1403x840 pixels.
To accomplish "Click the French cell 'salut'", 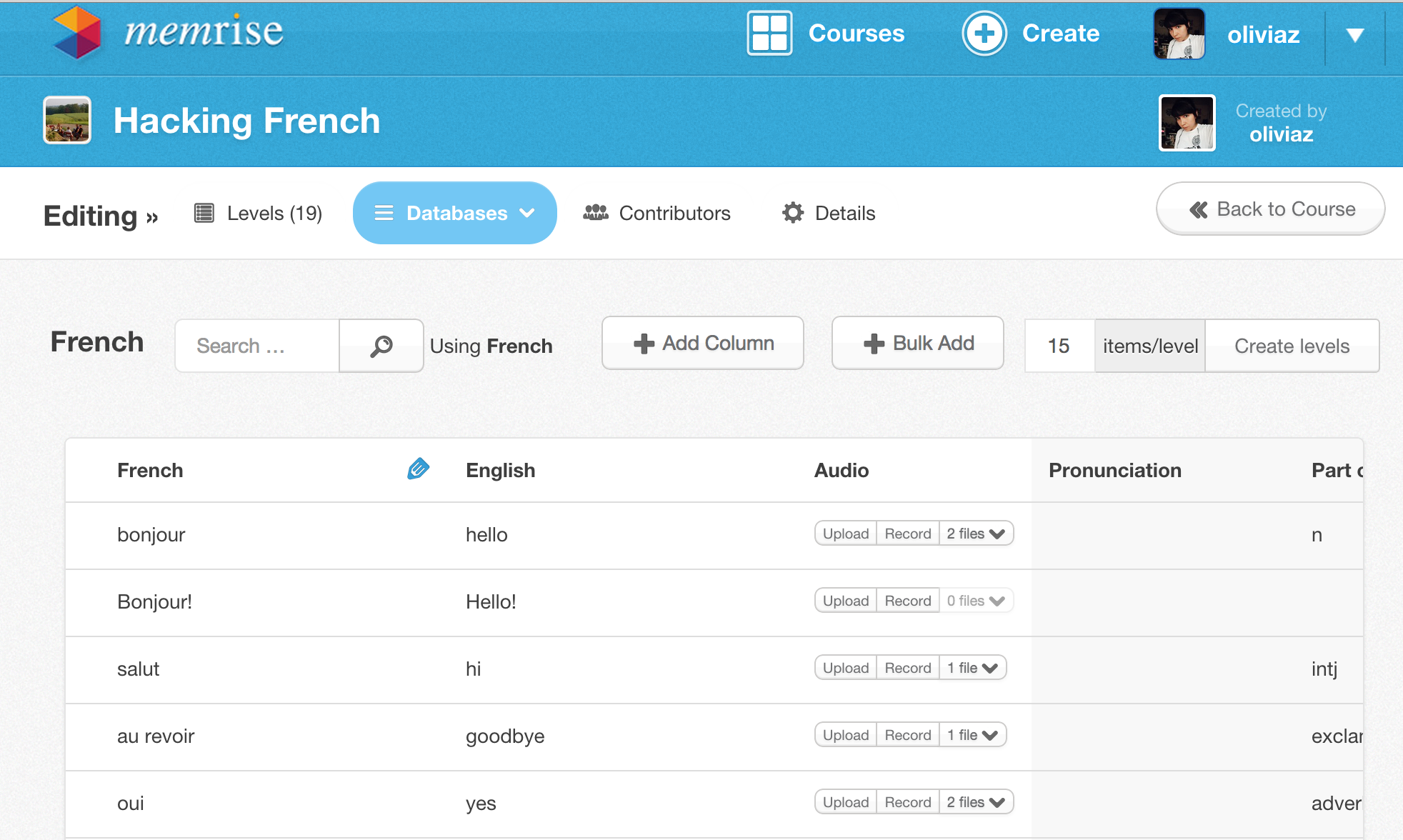I will point(139,669).
